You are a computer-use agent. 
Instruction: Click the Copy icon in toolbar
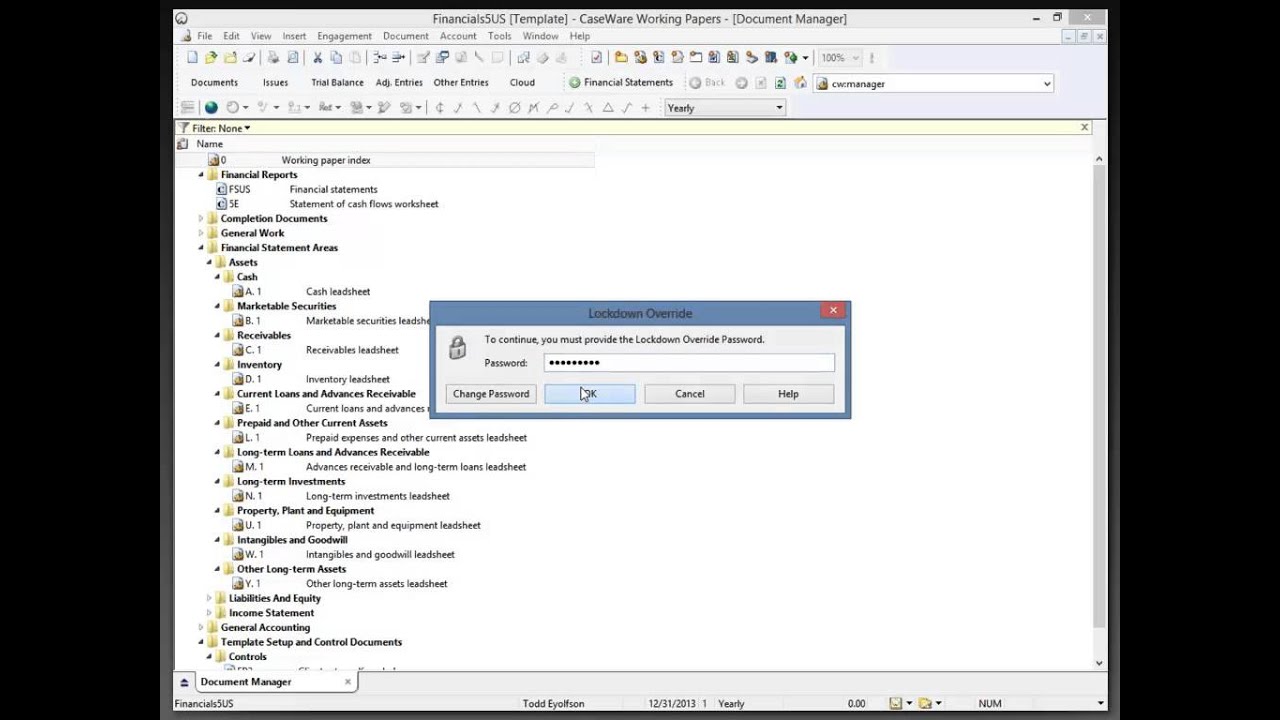click(x=336, y=58)
